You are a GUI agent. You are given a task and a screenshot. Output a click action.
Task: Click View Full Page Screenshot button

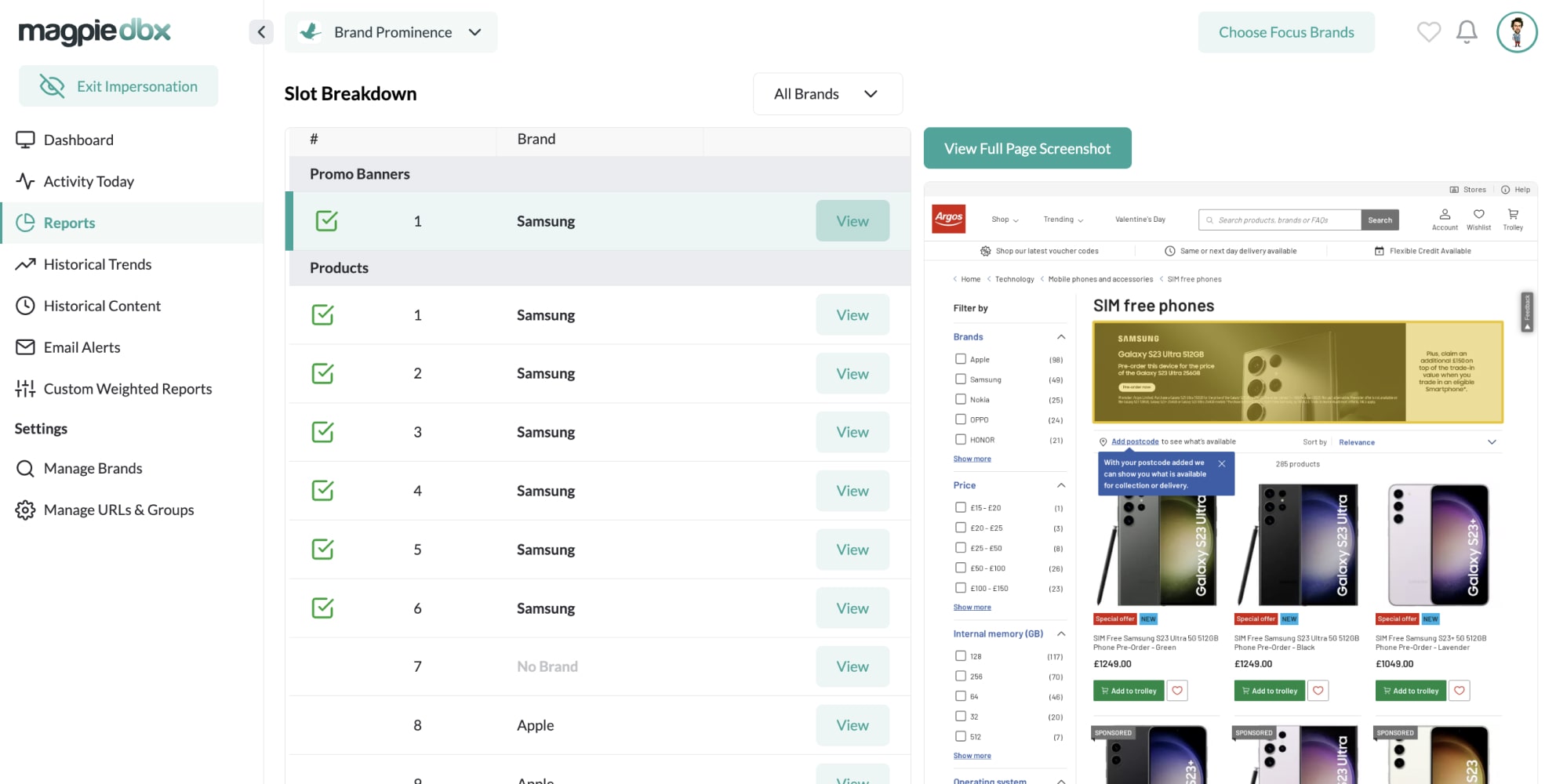1027,148
